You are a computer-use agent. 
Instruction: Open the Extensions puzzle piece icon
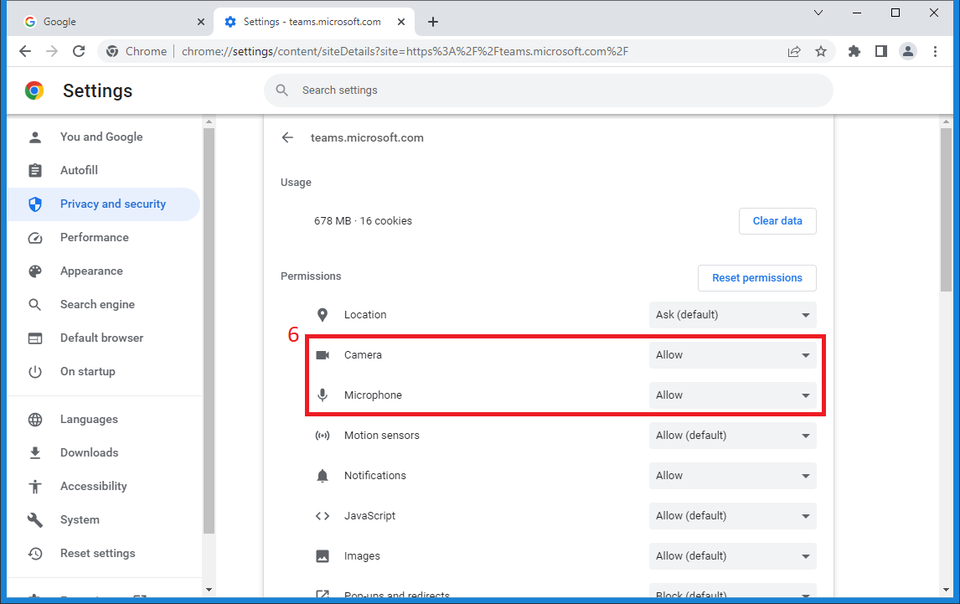(x=854, y=51)
